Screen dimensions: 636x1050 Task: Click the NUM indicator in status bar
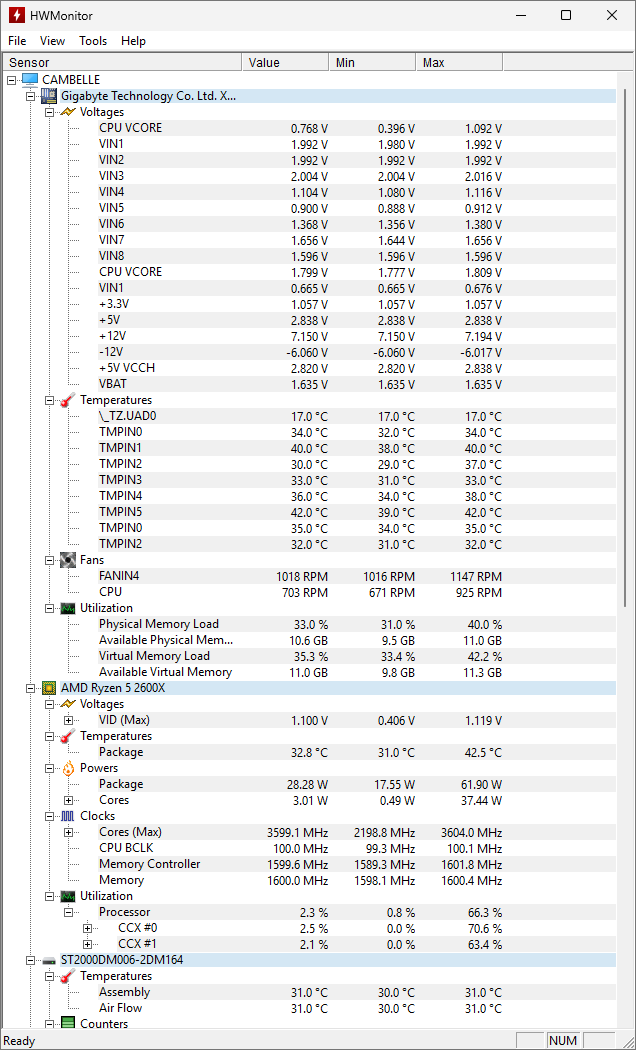pyautogui.click(x=563, y=1041)
